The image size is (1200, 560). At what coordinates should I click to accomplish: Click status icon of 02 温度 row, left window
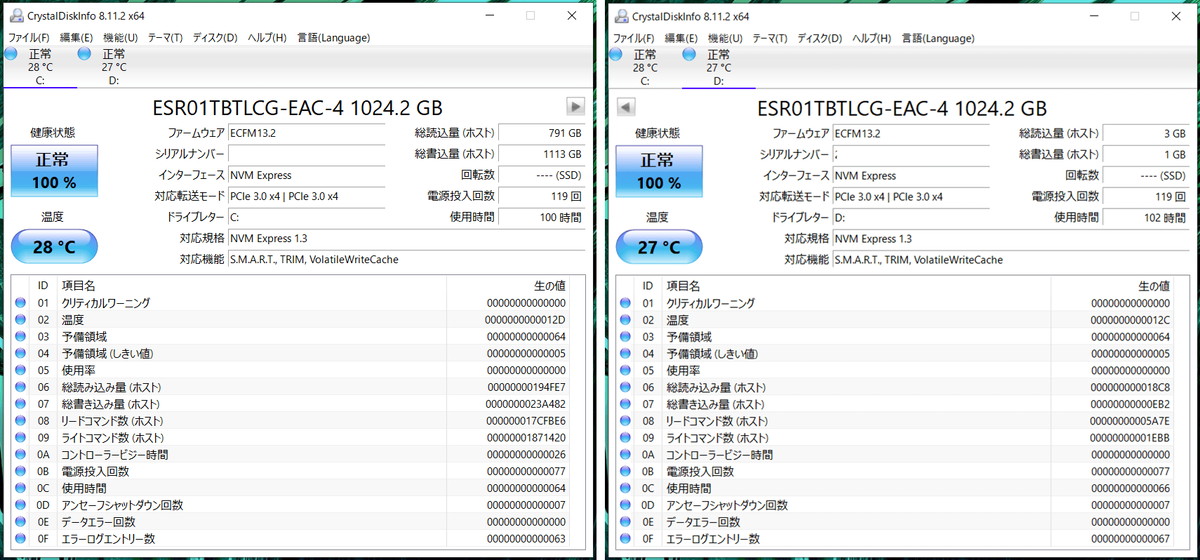[21, 320]
